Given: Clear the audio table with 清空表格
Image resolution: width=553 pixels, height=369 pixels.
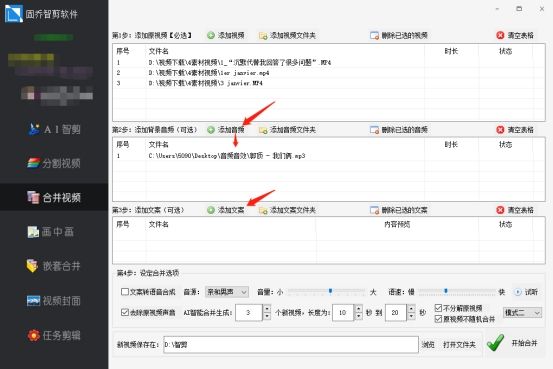Looking at the screenshot, I should point(515,130).
